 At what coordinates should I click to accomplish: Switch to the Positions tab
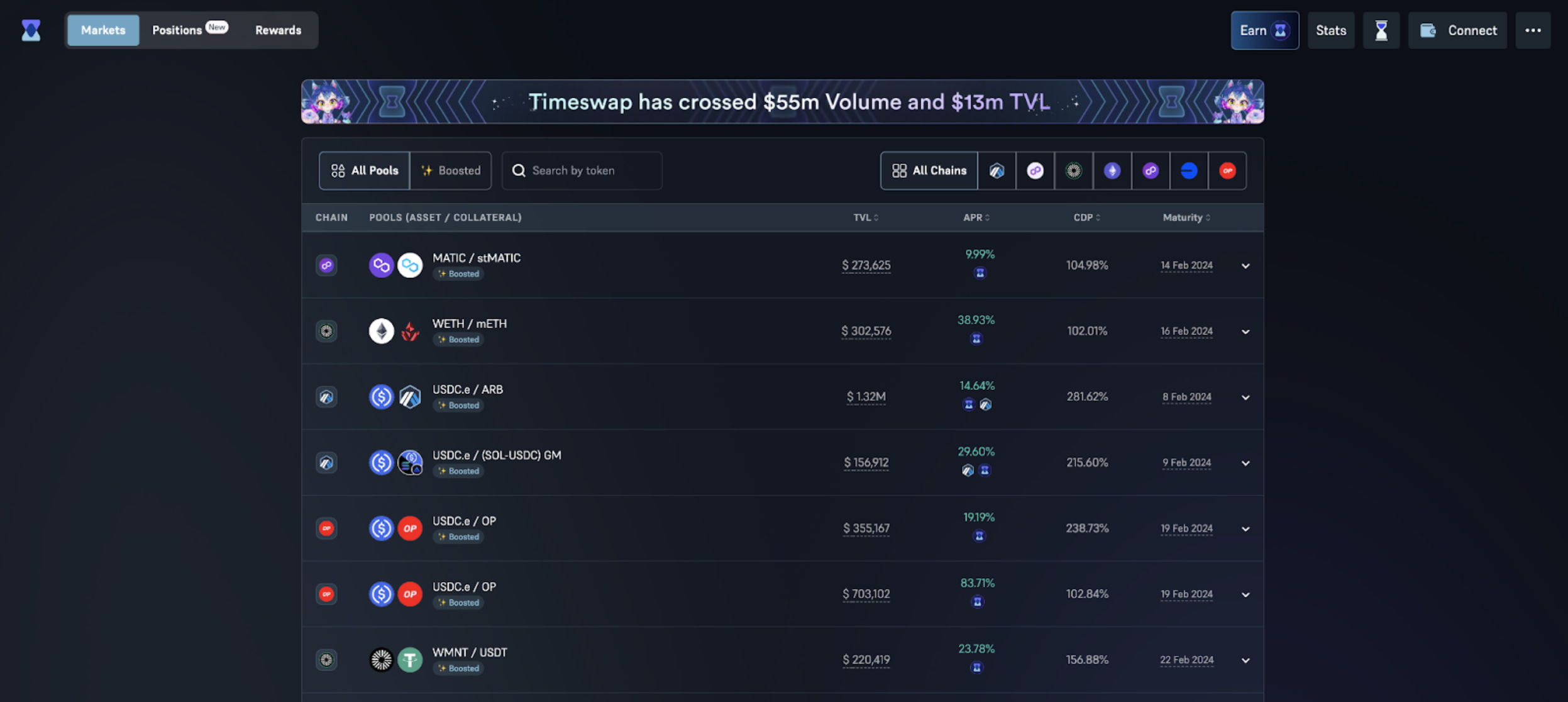189,30
